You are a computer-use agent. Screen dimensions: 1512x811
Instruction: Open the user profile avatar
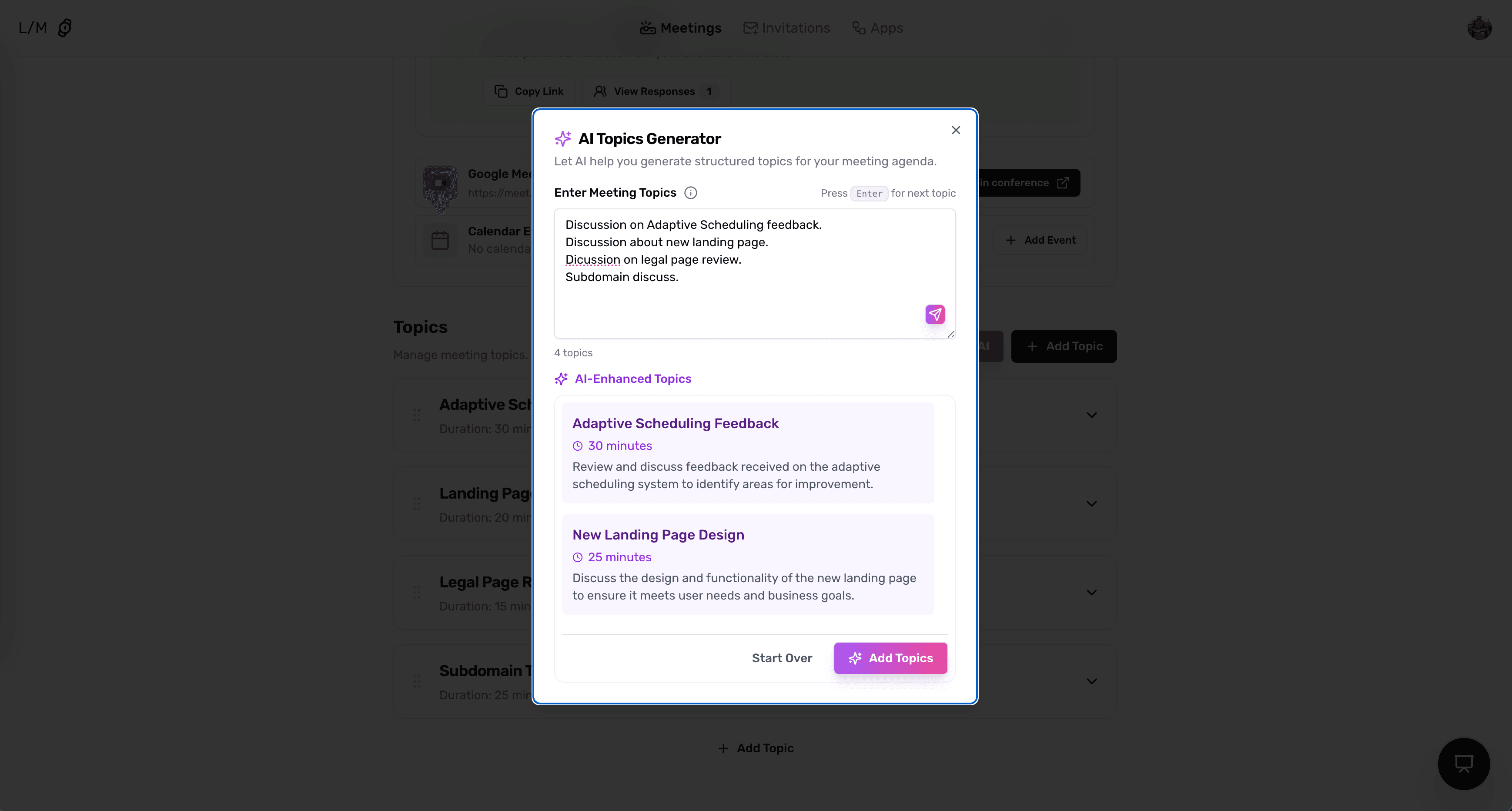click(x=1480, y=28)
